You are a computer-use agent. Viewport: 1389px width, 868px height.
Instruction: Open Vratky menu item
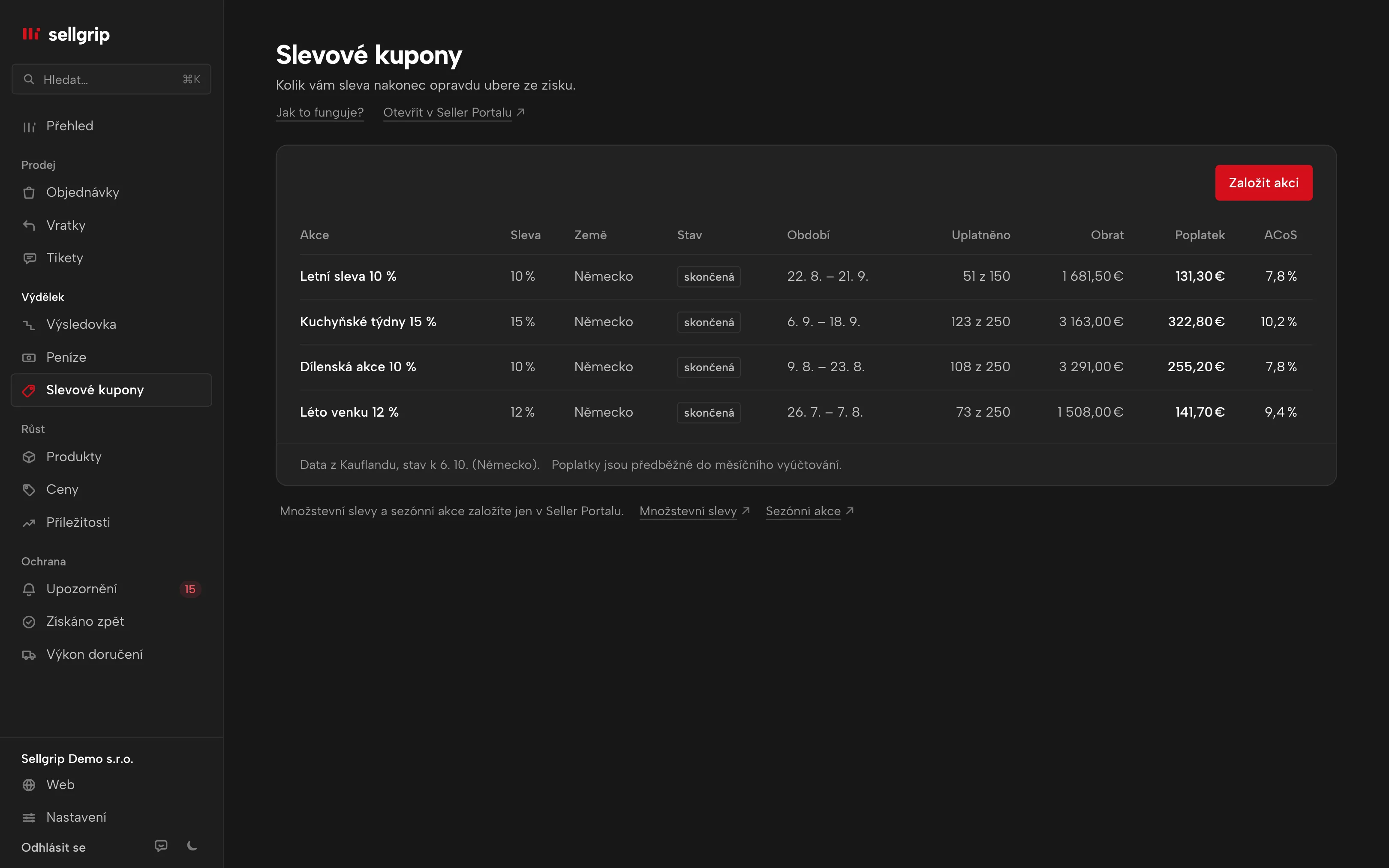coord(111,225)
